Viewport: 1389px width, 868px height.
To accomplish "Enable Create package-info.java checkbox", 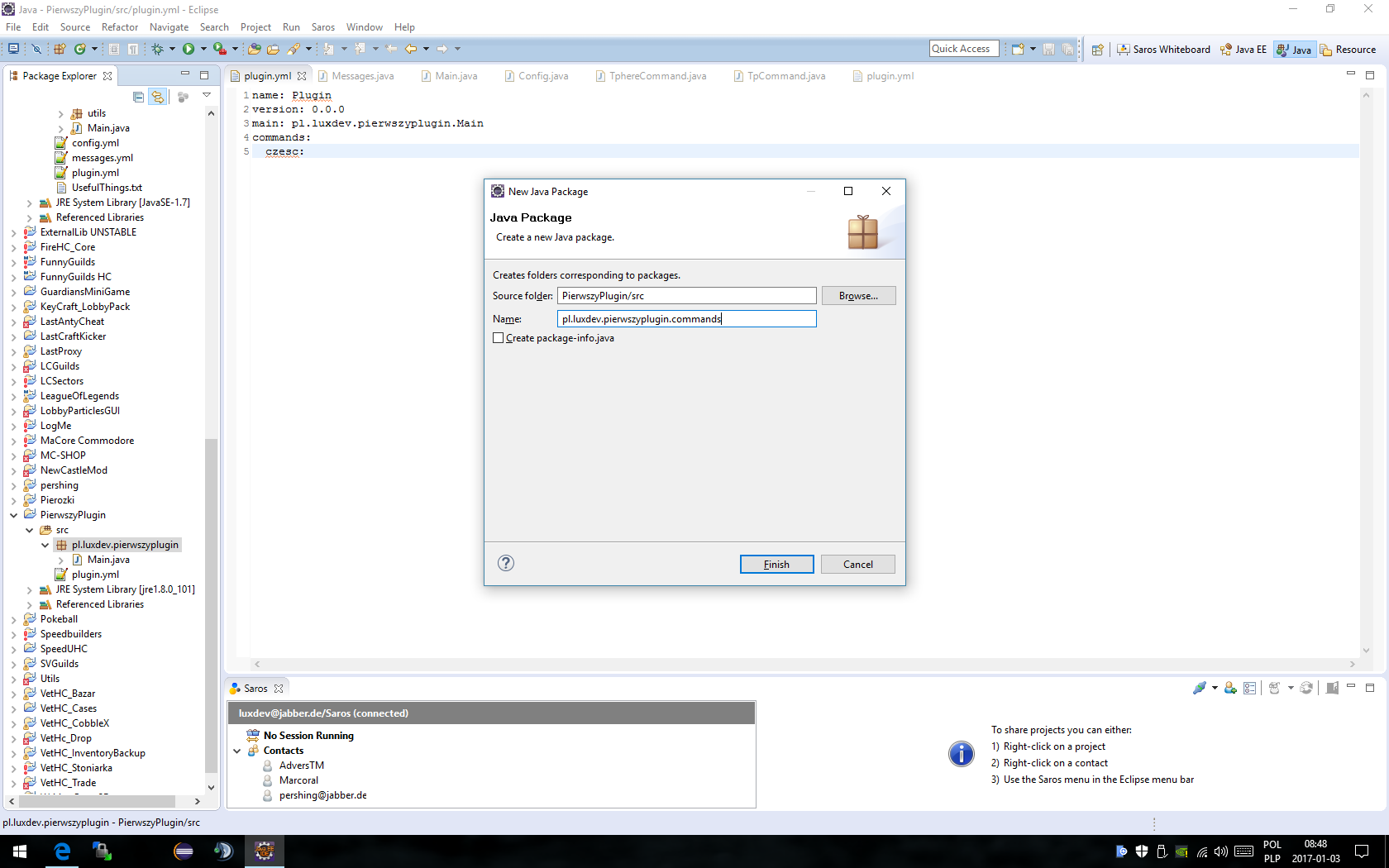I will pyautogui.click(x=499, y=338).
